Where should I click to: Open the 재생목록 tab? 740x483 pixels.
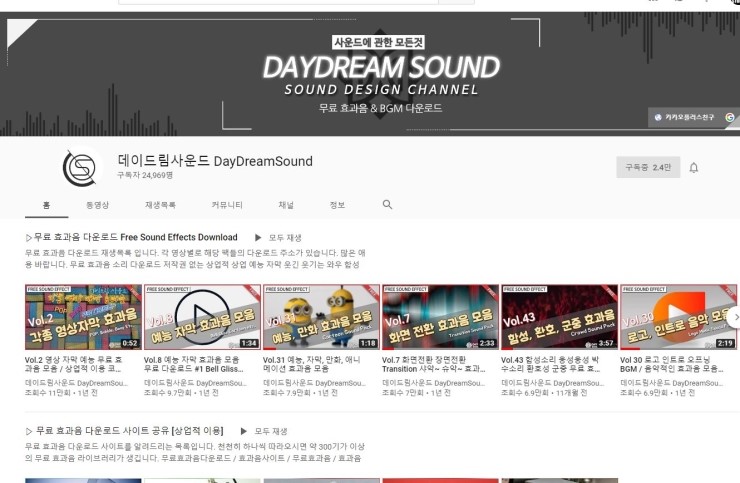pyautogui.click(x=160, y=205)
